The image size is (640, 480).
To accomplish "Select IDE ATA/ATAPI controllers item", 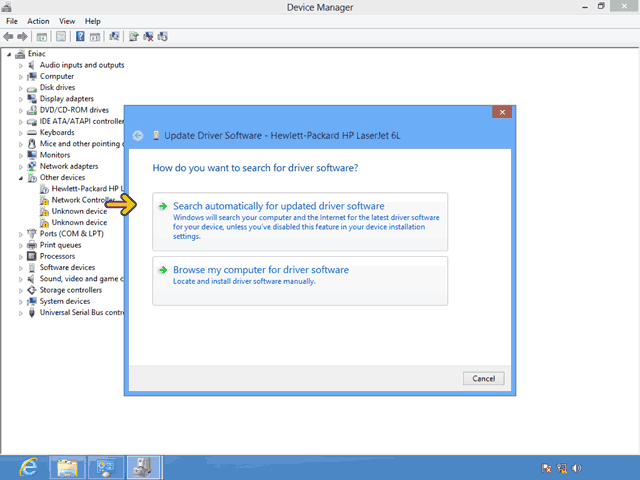I will click(82, 121).
